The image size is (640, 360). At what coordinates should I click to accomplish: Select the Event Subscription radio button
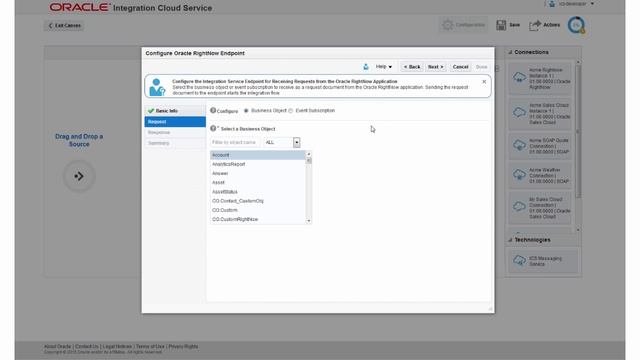pyautogui.click(x=291, y=111)
